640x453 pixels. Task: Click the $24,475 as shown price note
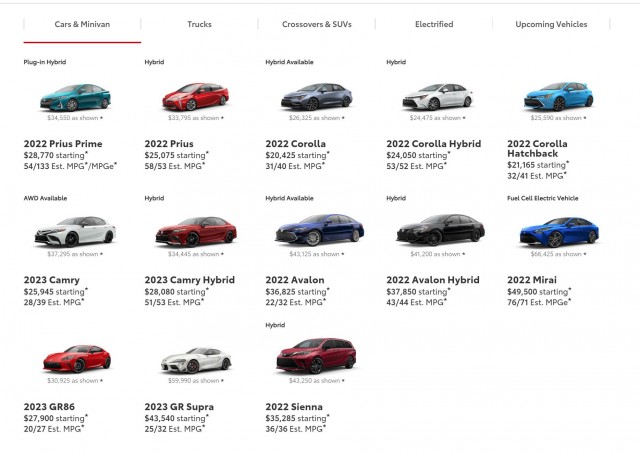(x=438, y=118)
